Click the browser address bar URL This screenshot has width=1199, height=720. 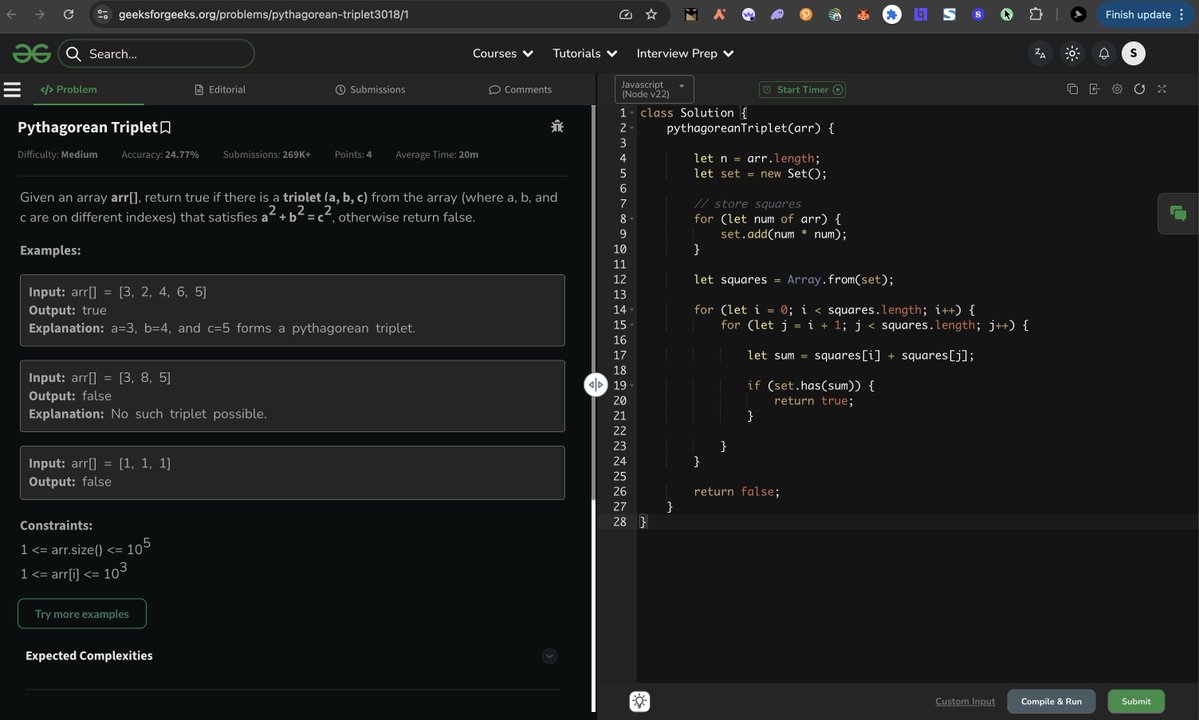coord(263,15)
